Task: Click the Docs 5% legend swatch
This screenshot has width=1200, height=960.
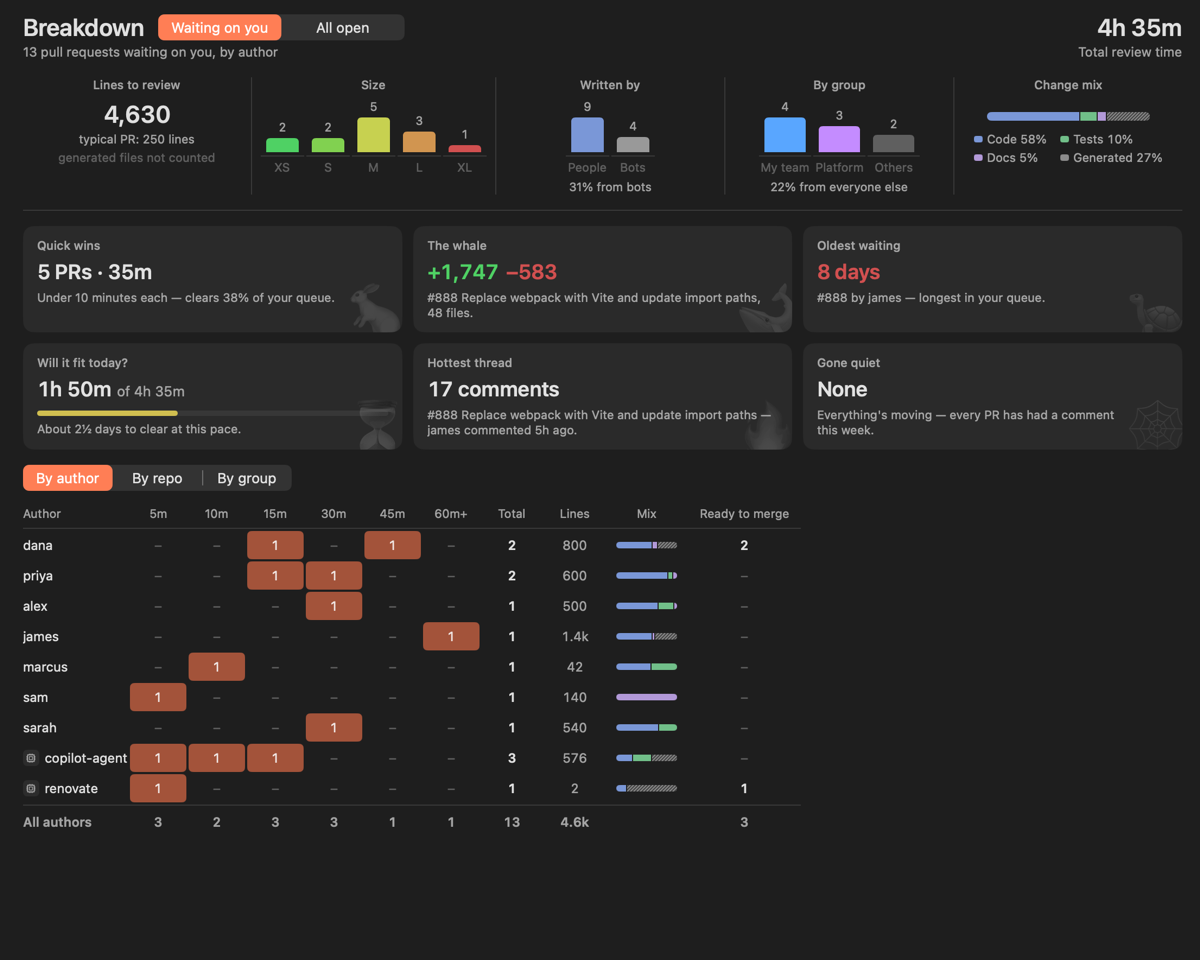Action: [978, 158]
